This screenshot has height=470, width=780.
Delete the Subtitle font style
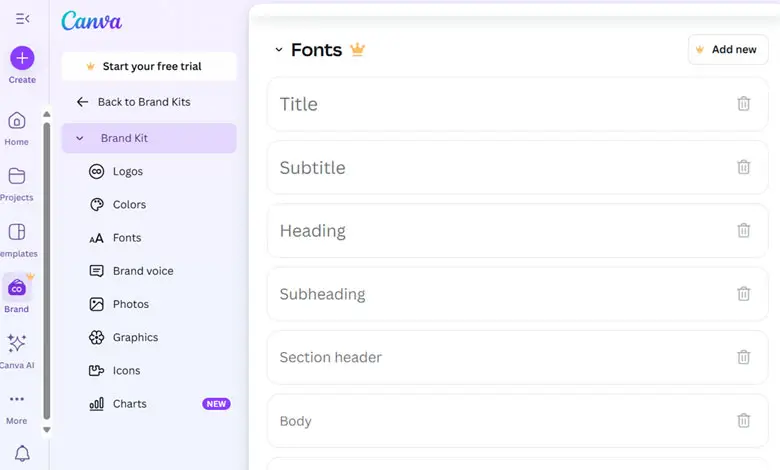pyautogui.click(x=744, y=167)
